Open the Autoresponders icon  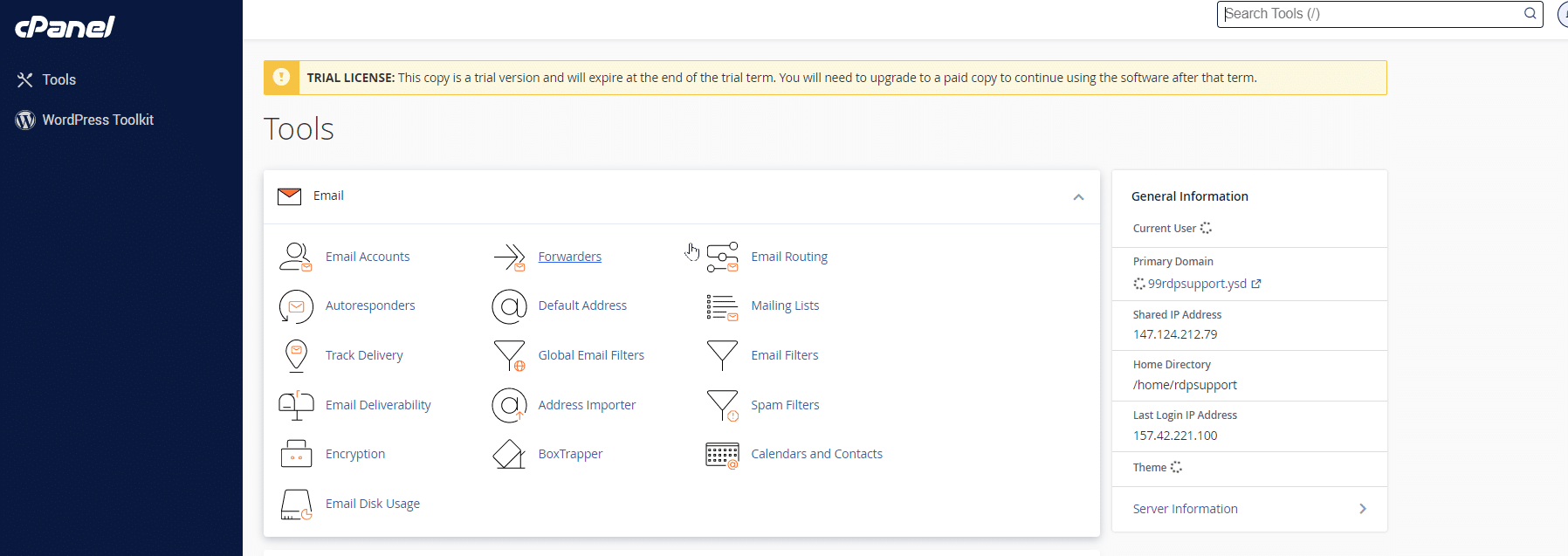(296, 306)
